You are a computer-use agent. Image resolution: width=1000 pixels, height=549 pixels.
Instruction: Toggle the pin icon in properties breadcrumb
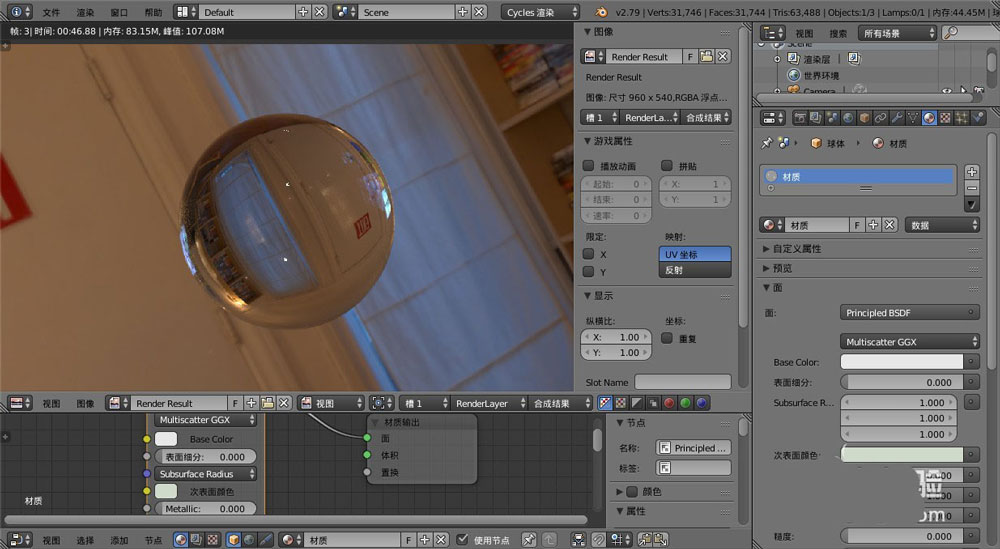tap(767, 143)
